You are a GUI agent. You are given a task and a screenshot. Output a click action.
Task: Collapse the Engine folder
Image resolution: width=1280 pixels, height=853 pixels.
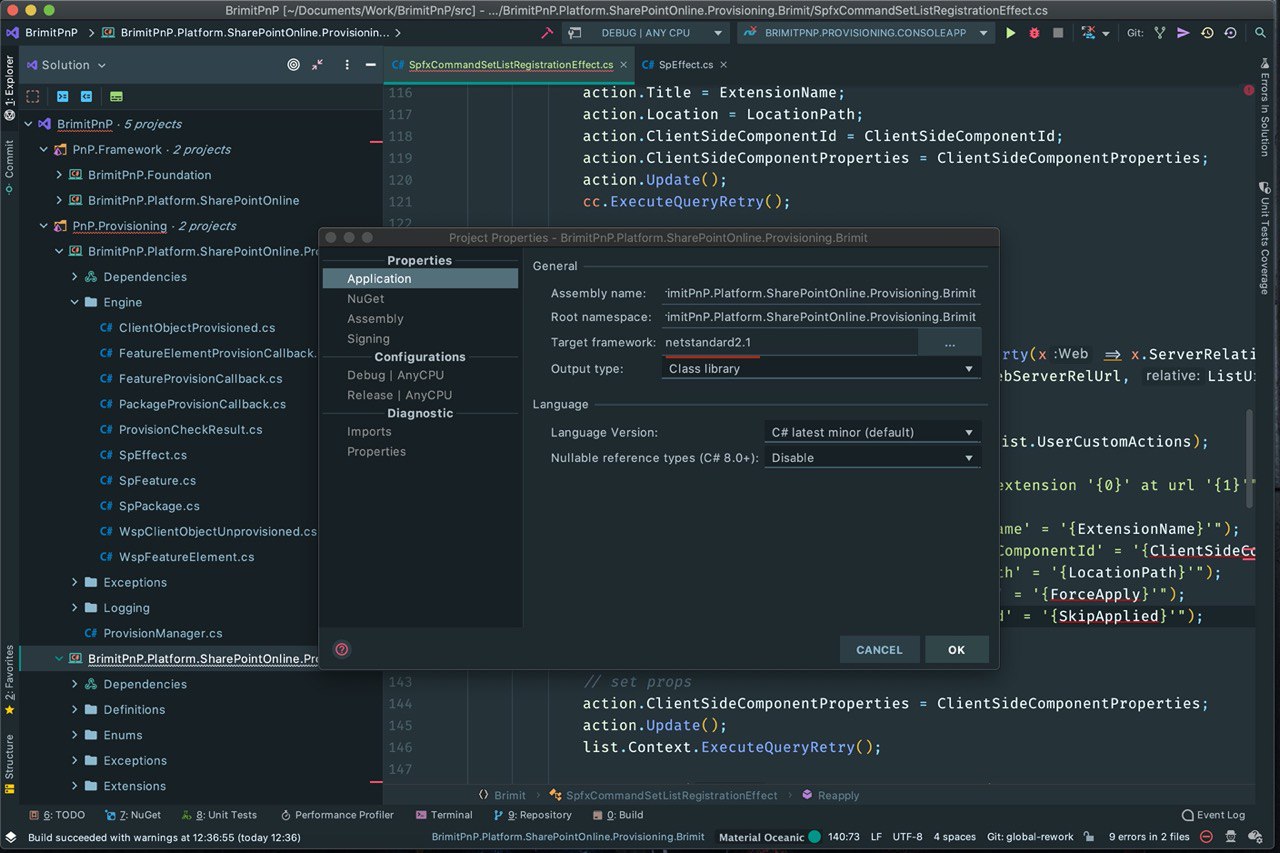74,302
